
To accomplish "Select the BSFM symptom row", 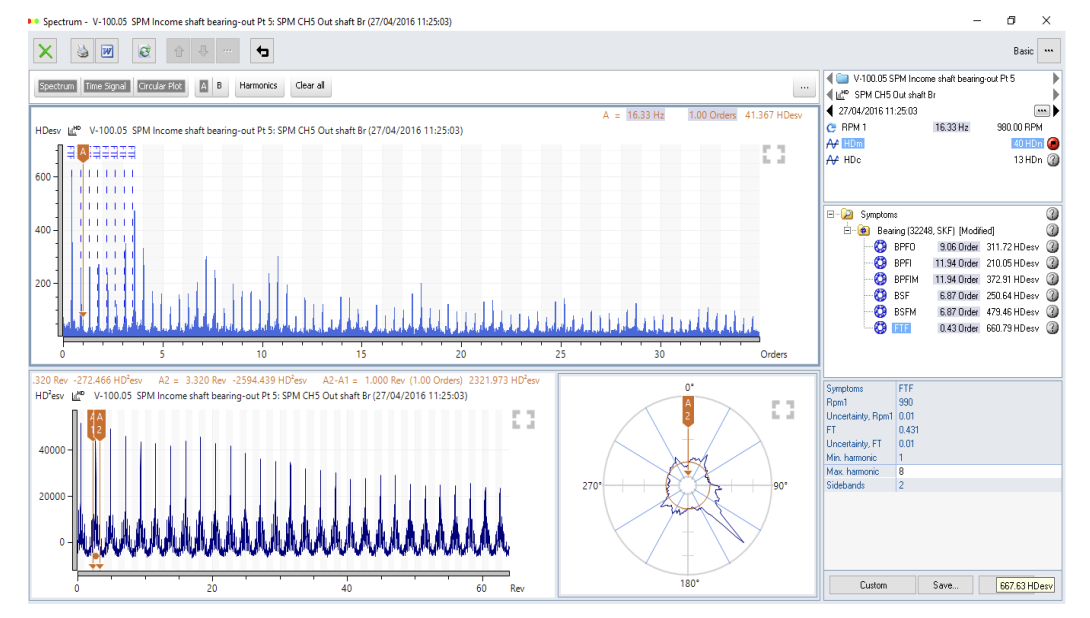I will point(906,312).
